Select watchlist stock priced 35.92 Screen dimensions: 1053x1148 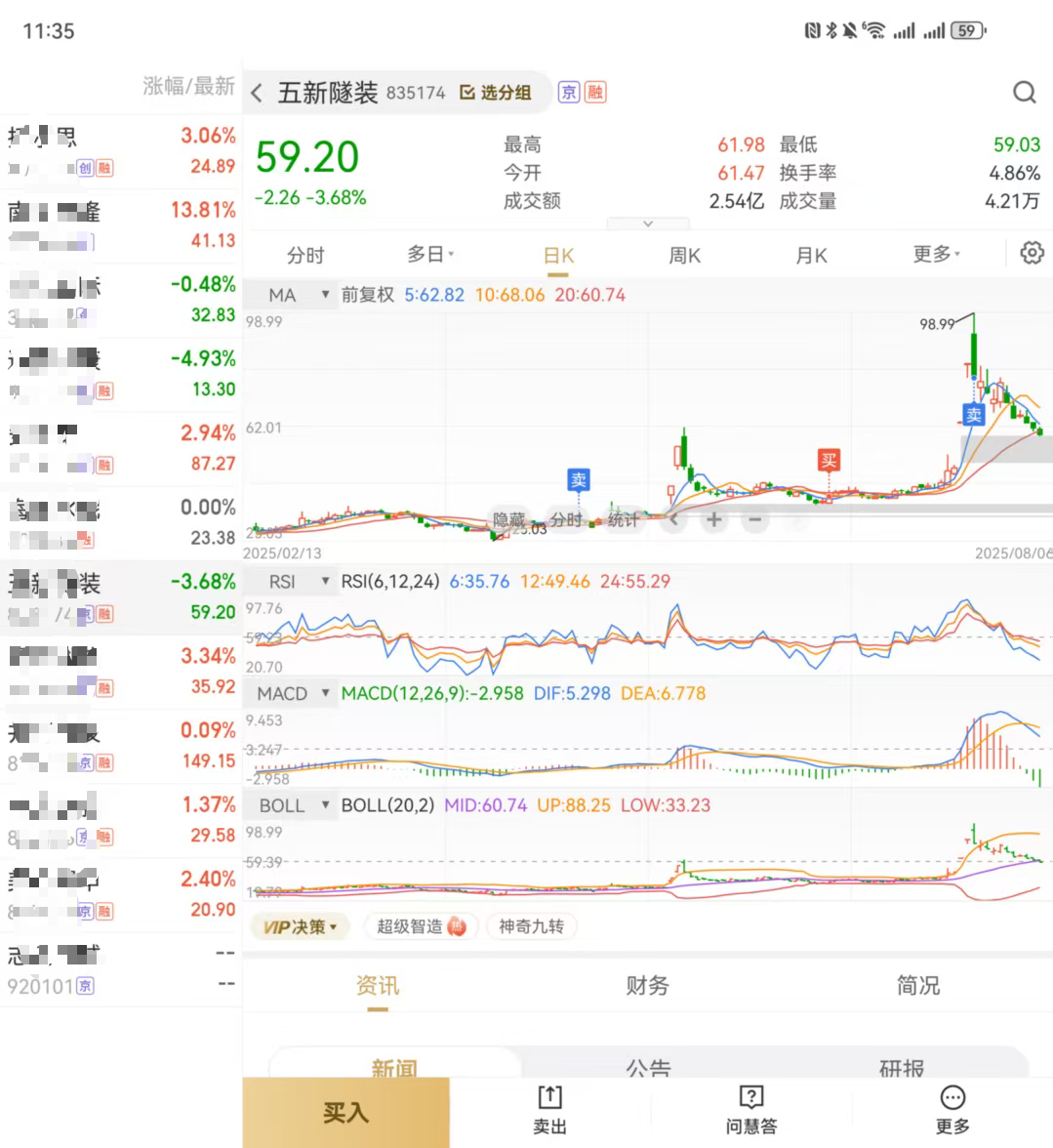point(121,672)
